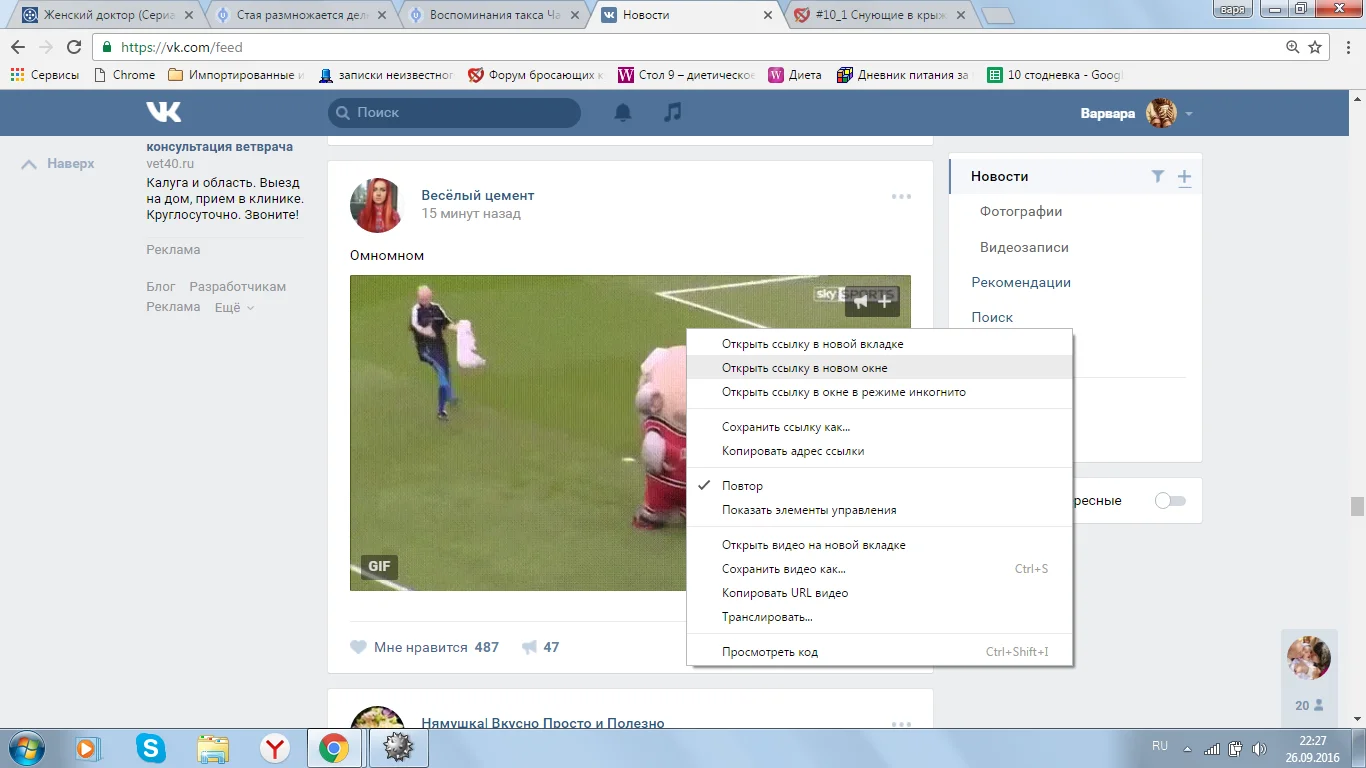Bookmark this page with the star icon
Screen dimensions: 1366x768
tap(1315, 47)
